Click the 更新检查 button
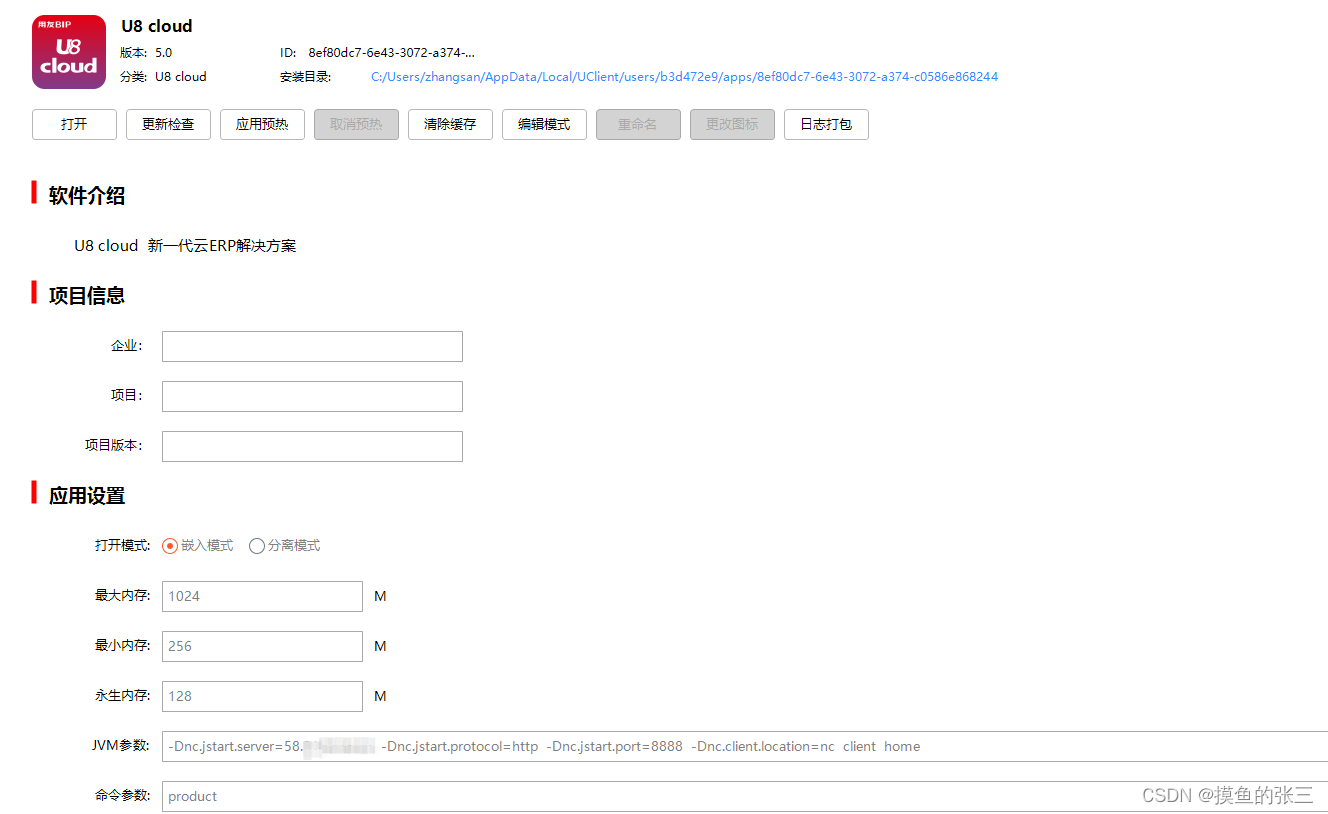 click(x=168, y=125)
